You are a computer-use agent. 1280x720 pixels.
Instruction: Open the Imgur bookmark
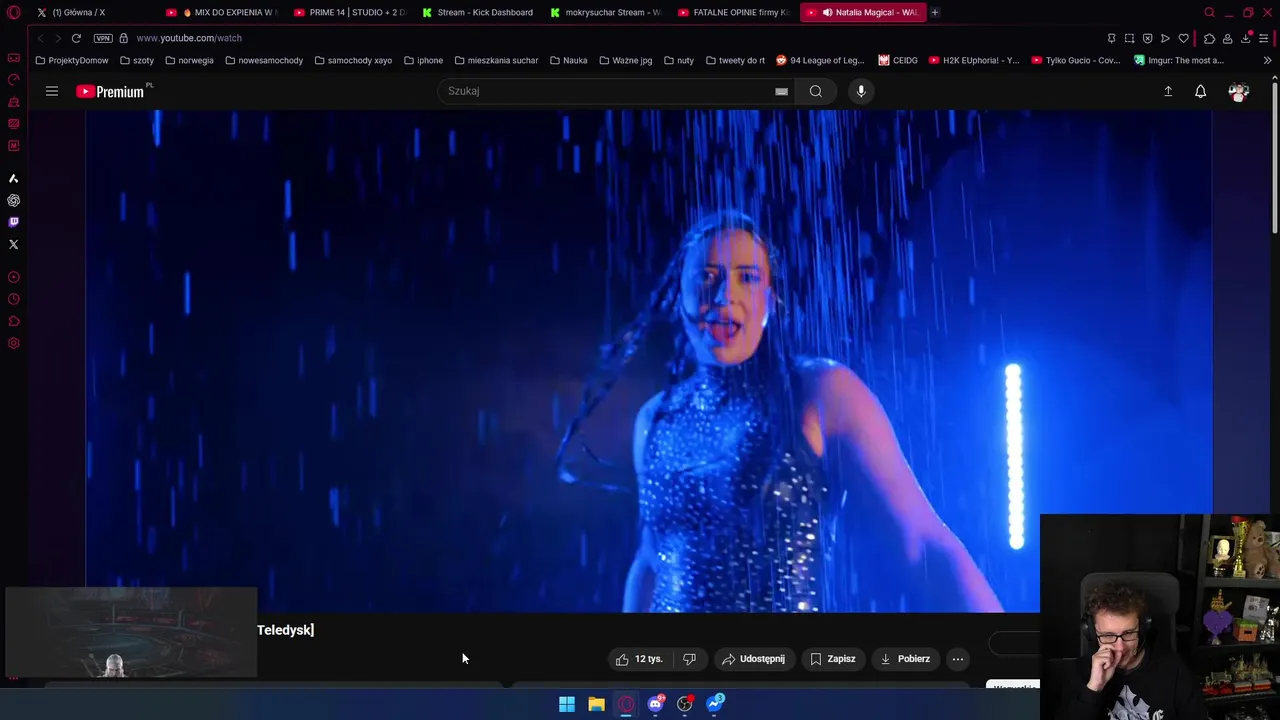pos(1179,60)
